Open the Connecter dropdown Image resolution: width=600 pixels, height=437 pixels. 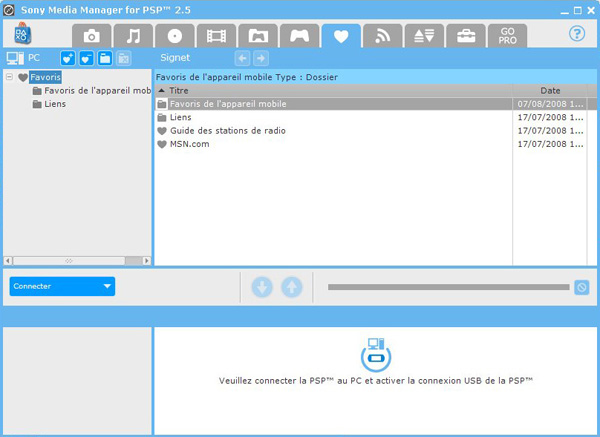click(x=62, y=286)
